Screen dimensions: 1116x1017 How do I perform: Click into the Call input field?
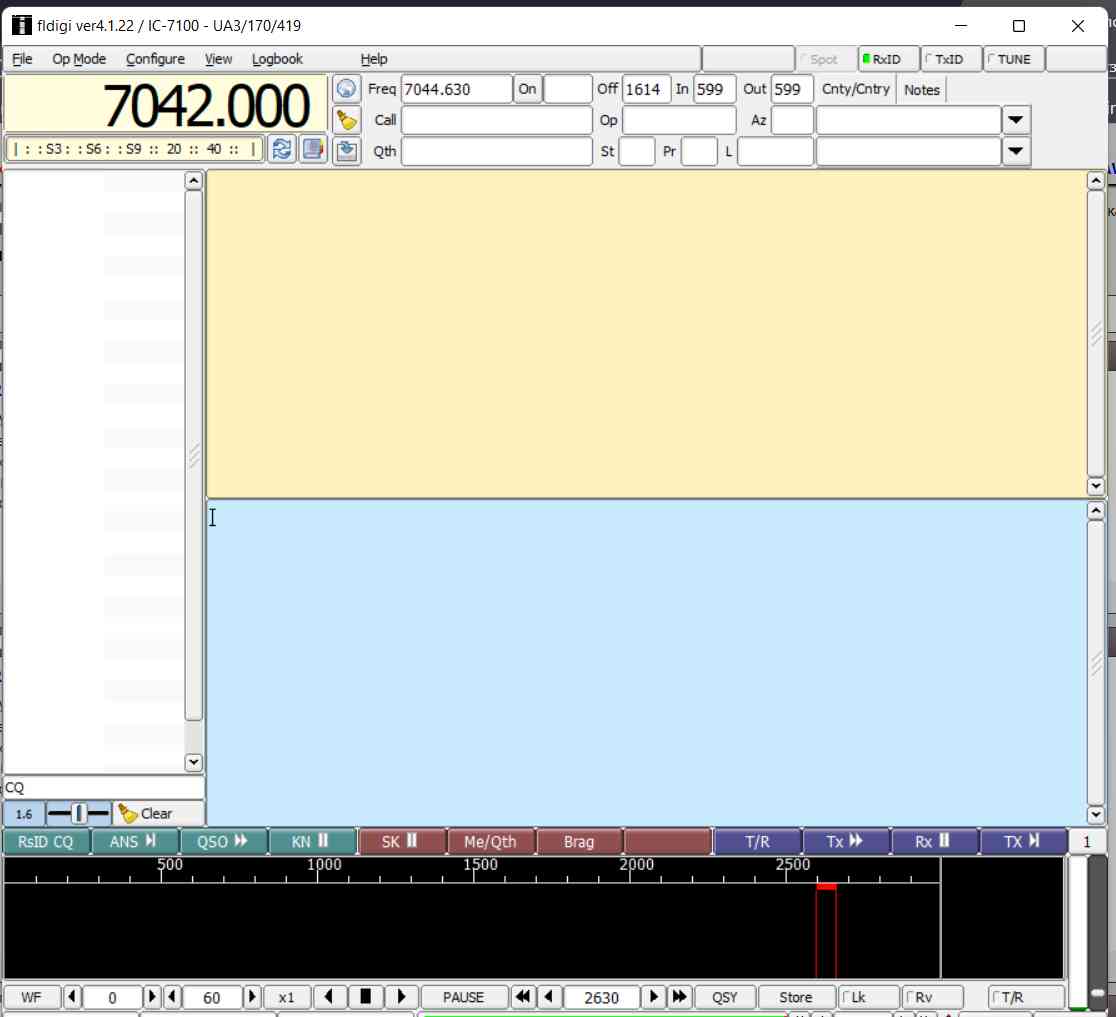(x=496, y=120)
